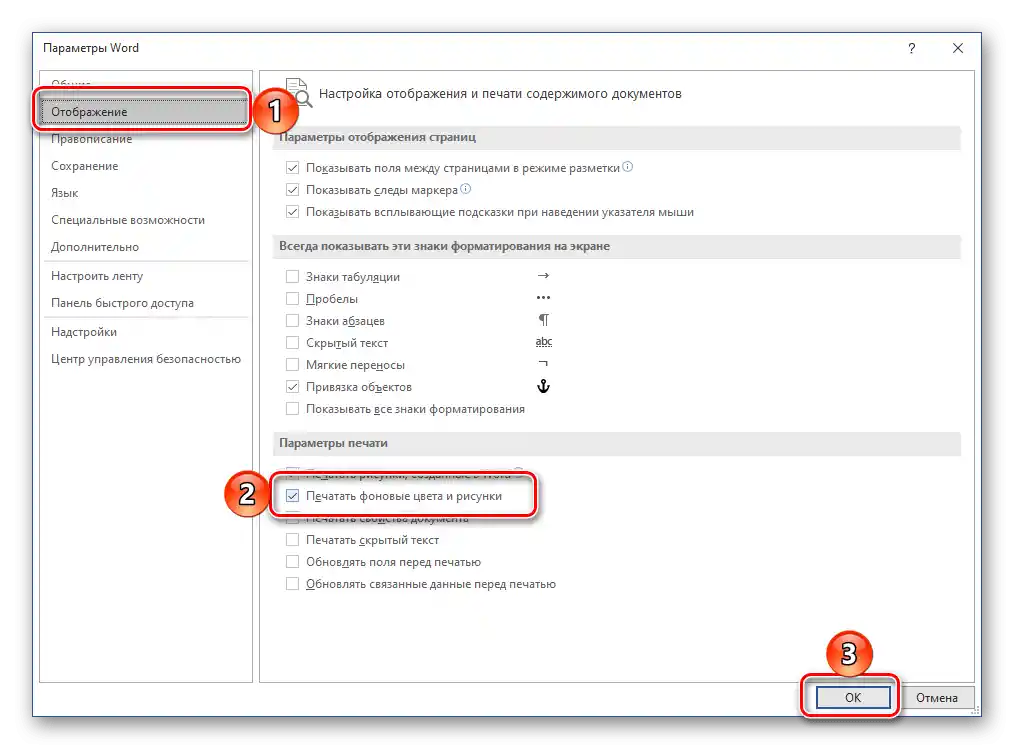Click the soft hyphen symbol
Image resolution: width=1014 pixels, height=749 pixels.
543,364
